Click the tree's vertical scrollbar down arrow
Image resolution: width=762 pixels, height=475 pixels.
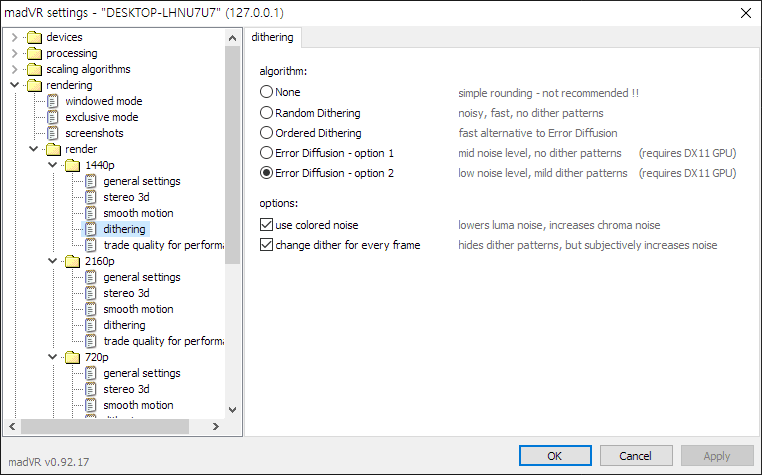pos(233,409)
